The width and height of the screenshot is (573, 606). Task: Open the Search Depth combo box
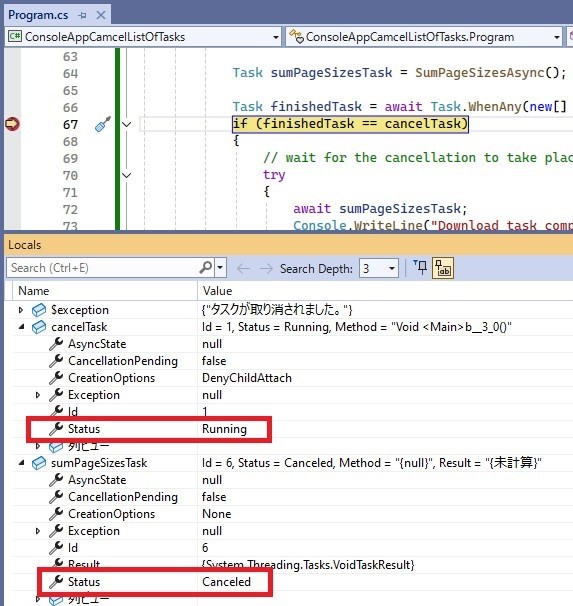pos(379,268)
